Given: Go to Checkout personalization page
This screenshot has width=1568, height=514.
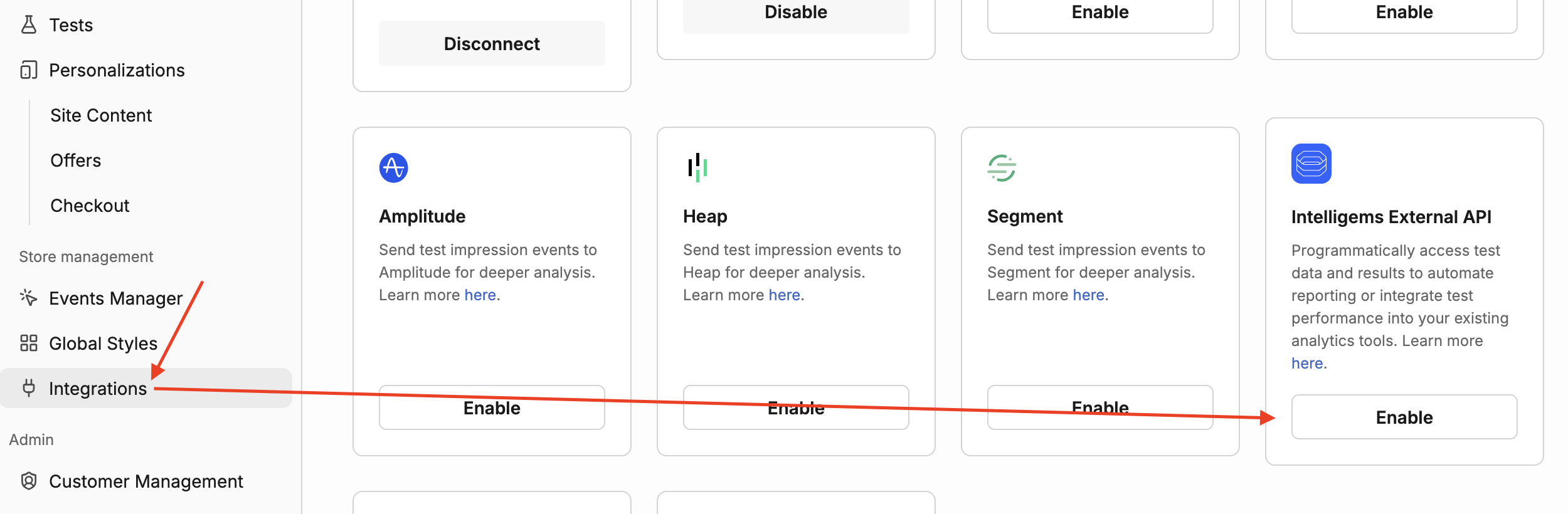Looking at the screenshot, I should tap(90, 206).
